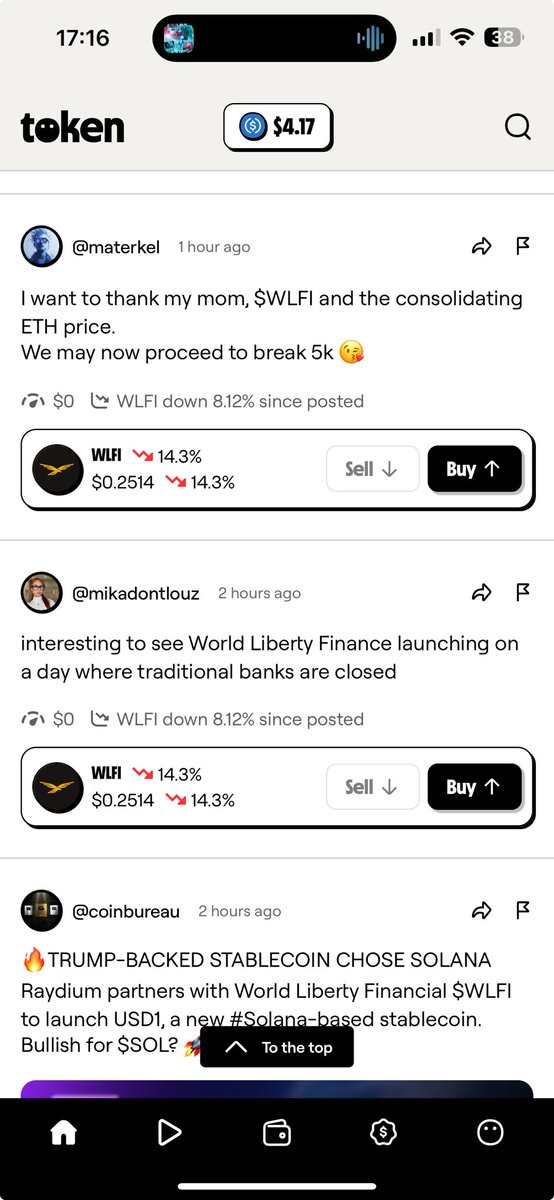Tap the $4.17 balance button

(x=277, y=128)
